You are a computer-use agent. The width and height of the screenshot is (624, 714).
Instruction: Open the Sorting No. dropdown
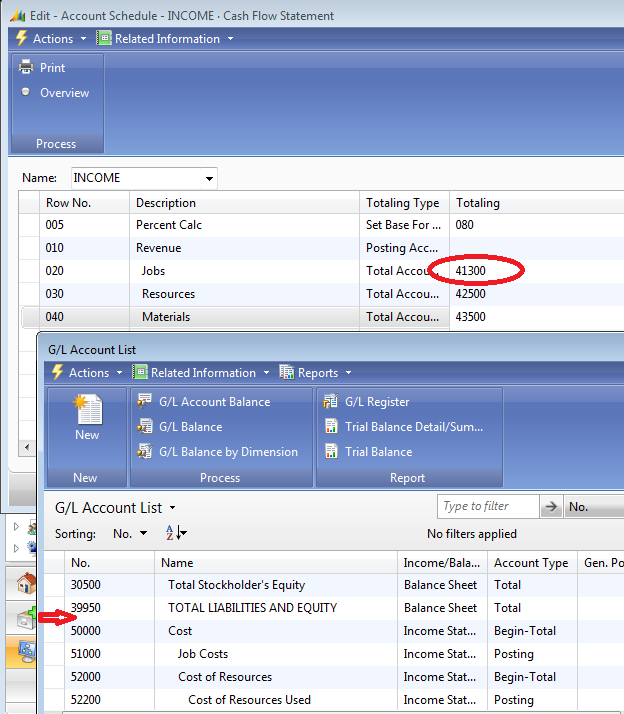point(130,534)
